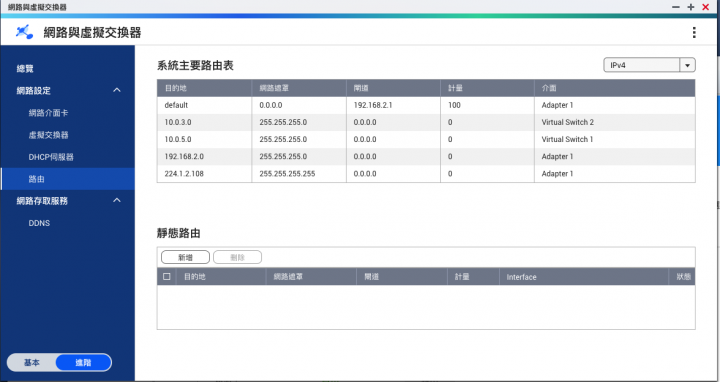Click 狀態 header in static route table

[x=683, y=277]
